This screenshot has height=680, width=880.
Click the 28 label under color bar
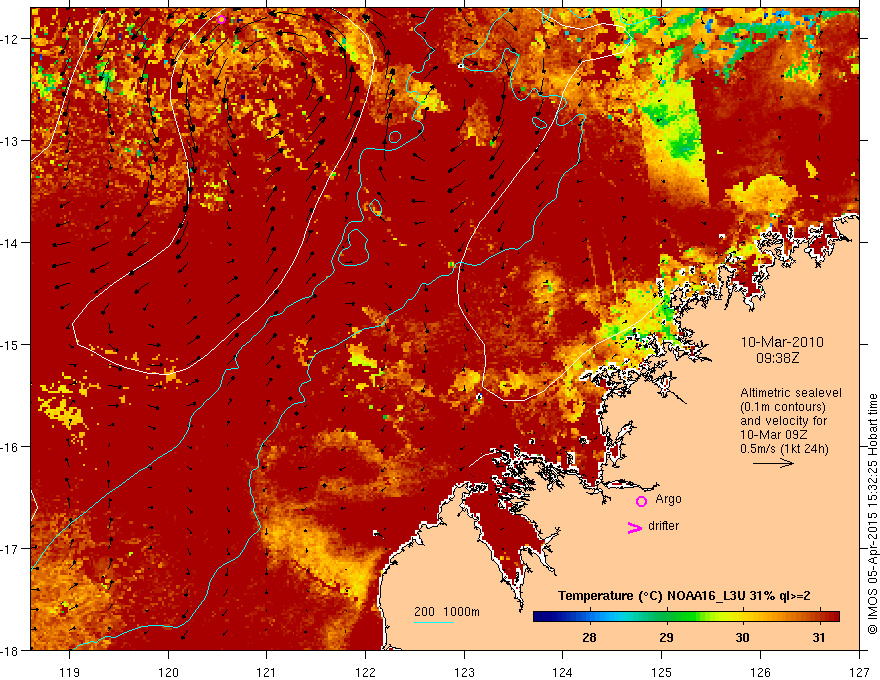(589, 637)
